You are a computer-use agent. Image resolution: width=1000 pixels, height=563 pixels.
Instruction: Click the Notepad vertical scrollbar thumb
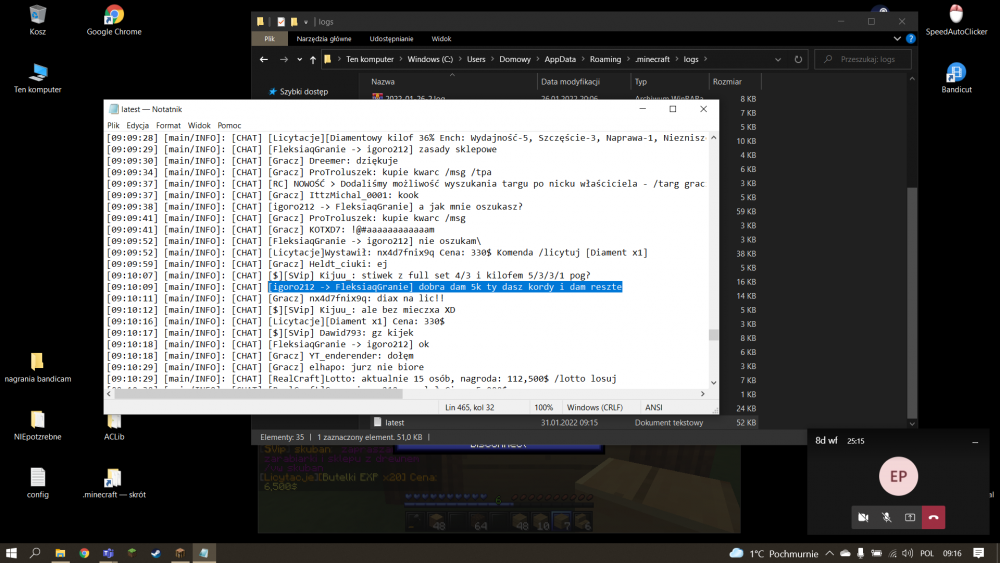[x=713, y=336]
